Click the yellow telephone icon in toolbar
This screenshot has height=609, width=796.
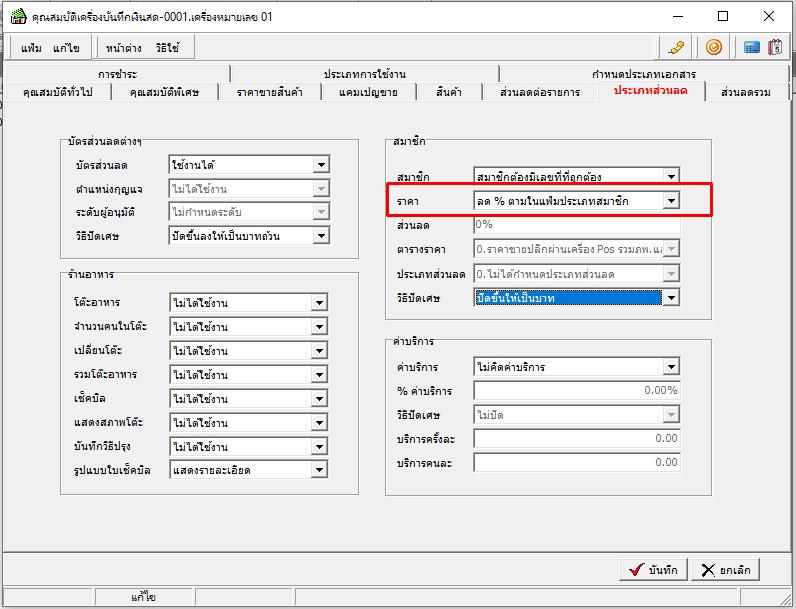(677, 47)
